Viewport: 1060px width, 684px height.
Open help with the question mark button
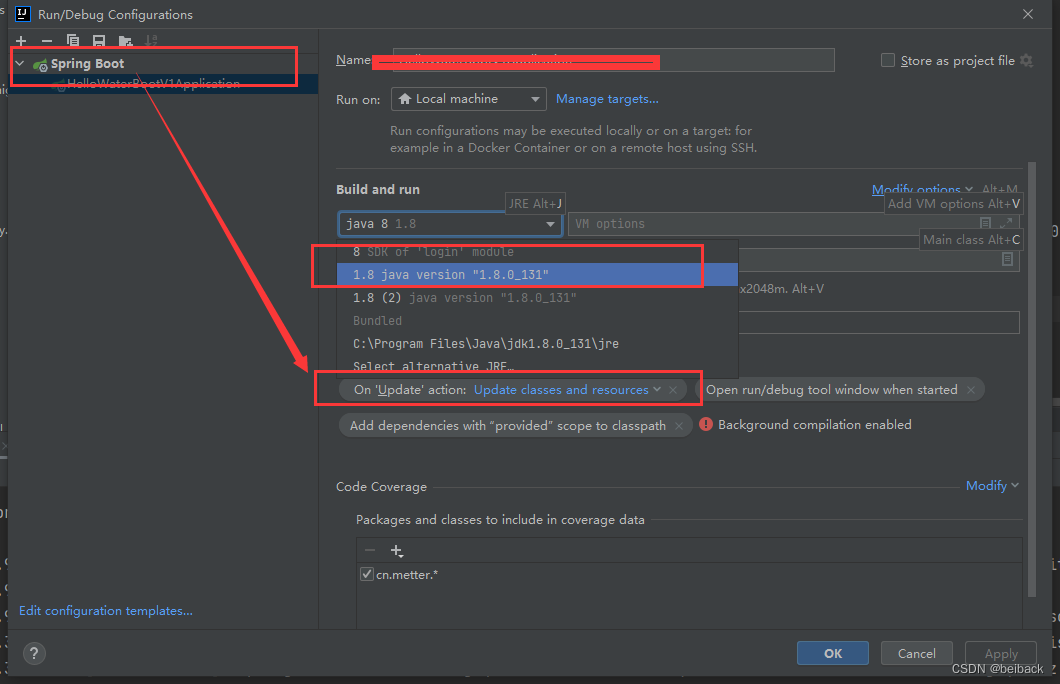click(x=34, y=653)
